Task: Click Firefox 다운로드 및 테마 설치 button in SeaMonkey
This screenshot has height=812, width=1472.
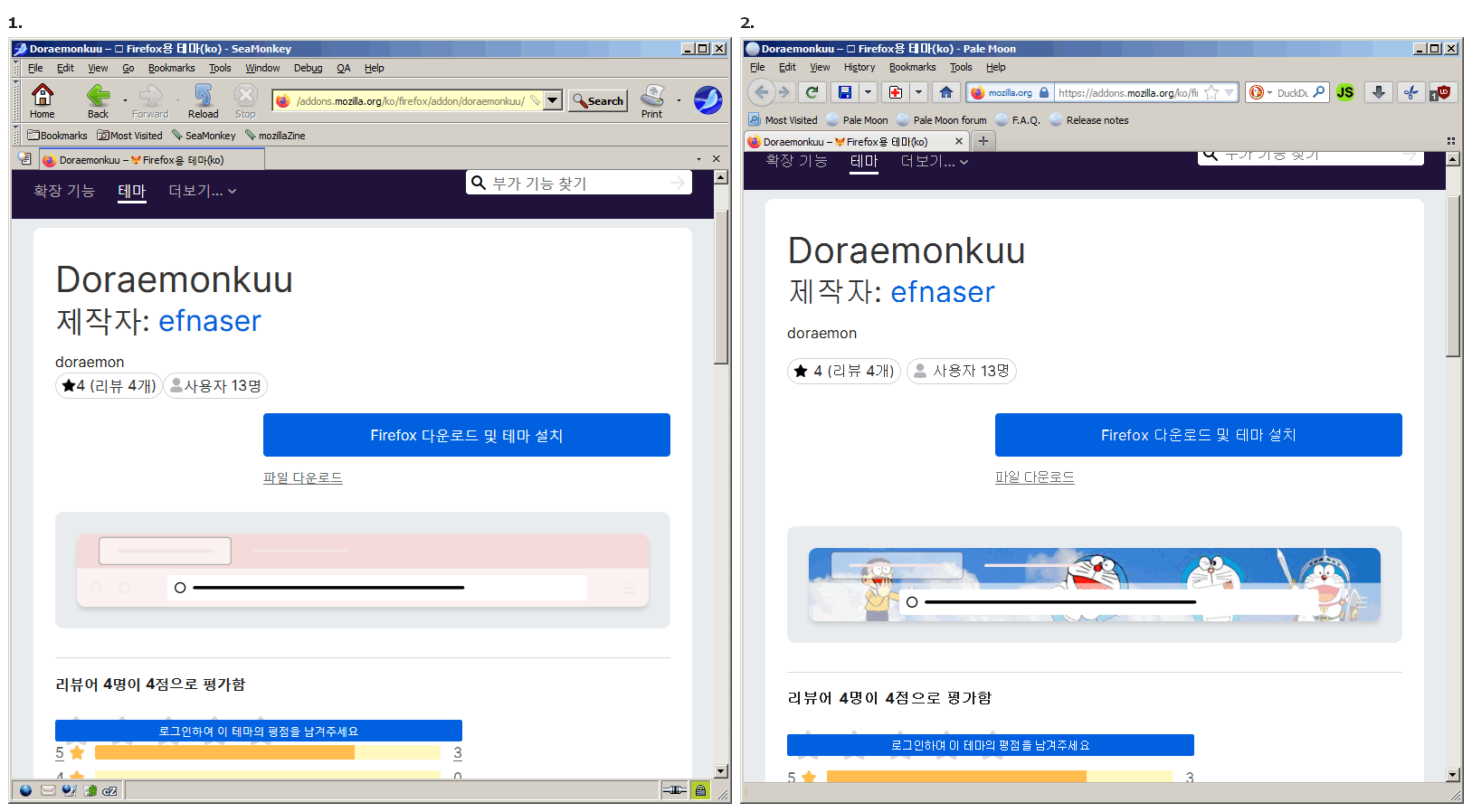Action: coord(467,435)
